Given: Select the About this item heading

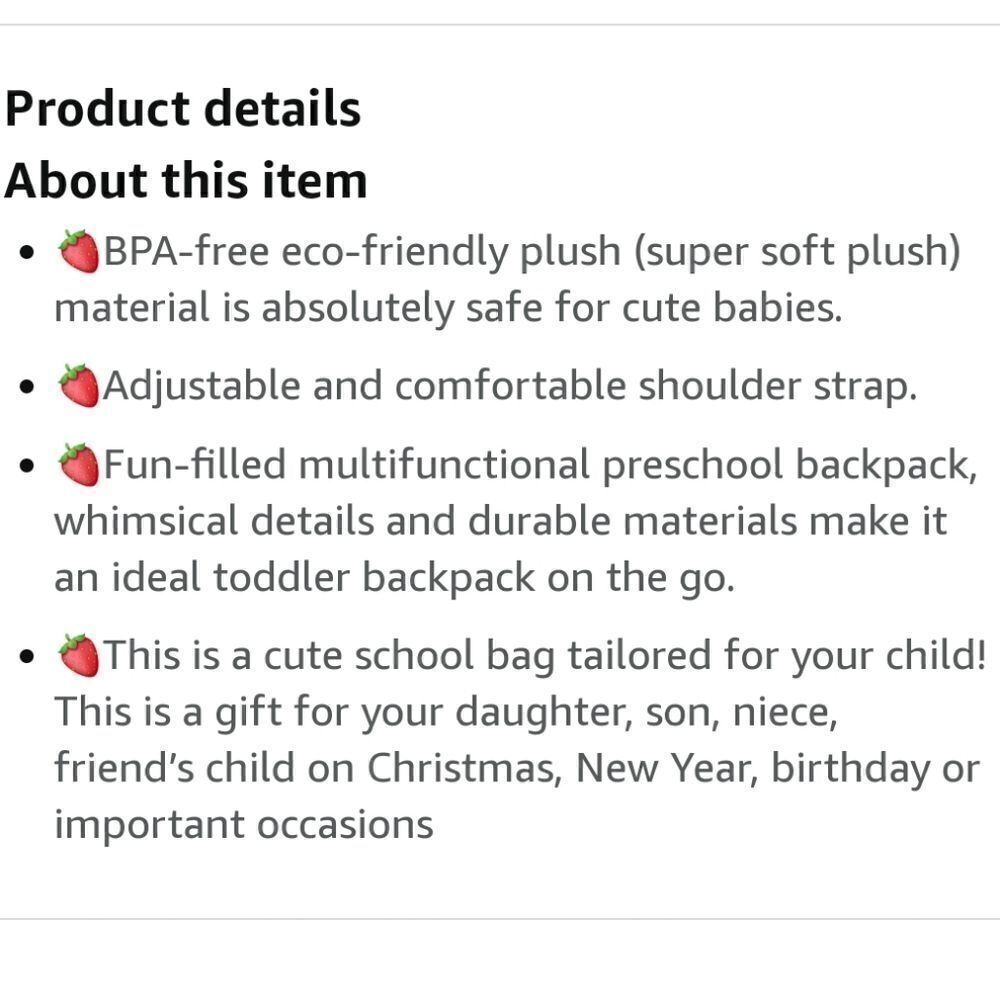Looking at the screenshot, I should tap(186, 180).
